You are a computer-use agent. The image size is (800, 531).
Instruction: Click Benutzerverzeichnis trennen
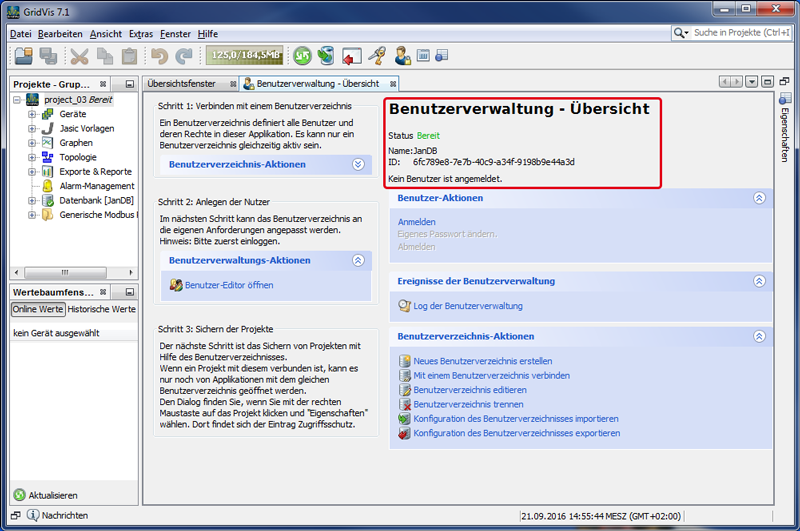[468, 404]
